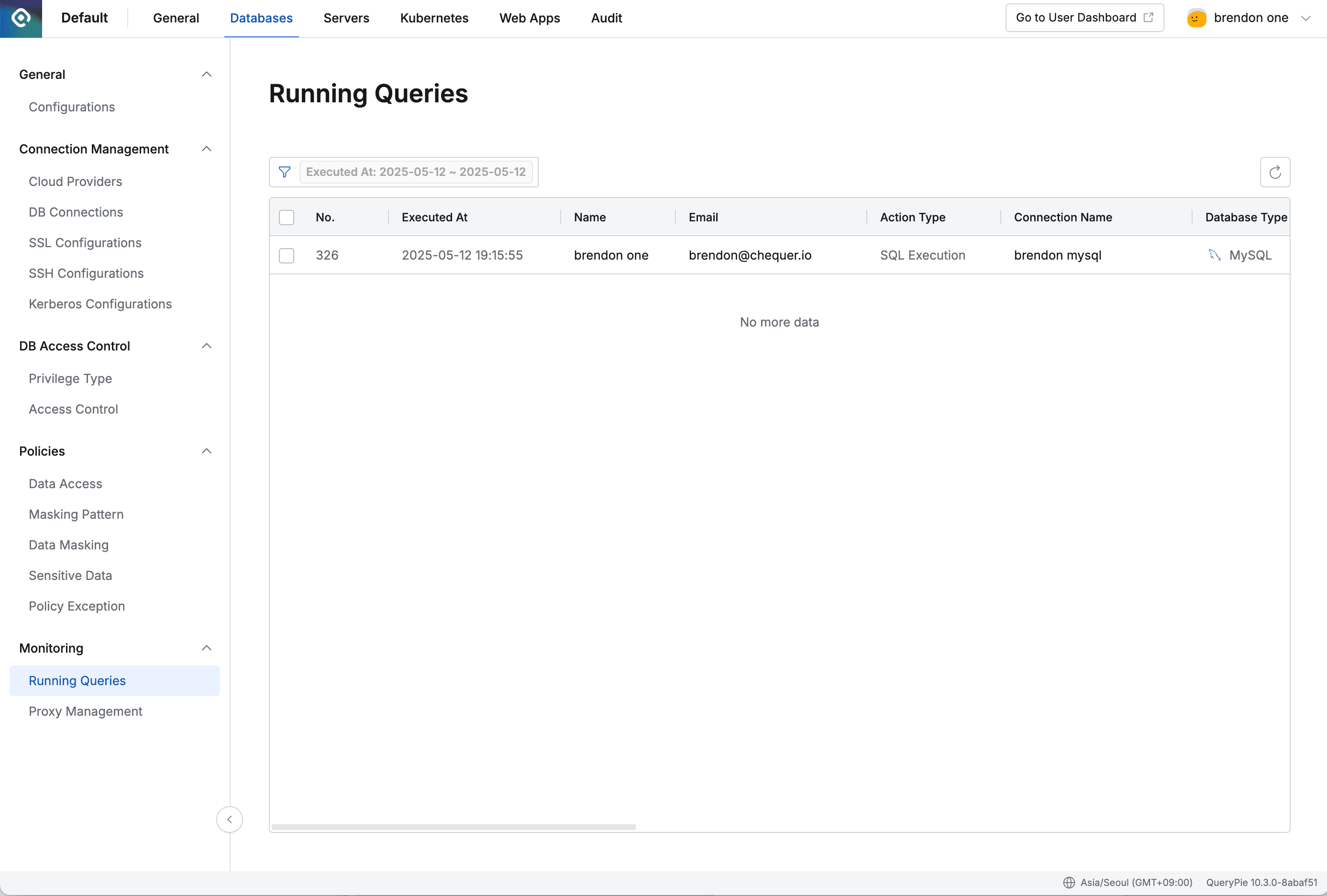Viewport: 1327px width, 896px height.
Task: Collapse the sidebar using the left arrow control
Action: [x=230, y=820]
